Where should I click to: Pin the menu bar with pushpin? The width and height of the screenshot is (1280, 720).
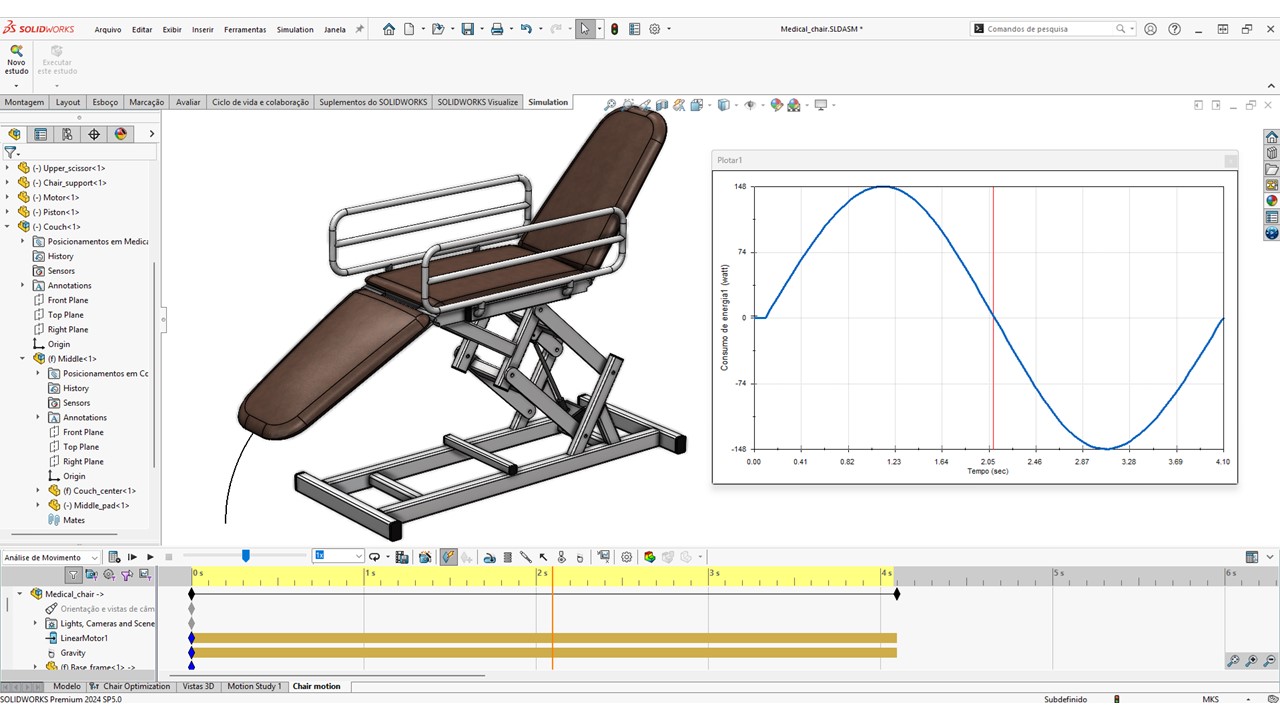359,29
